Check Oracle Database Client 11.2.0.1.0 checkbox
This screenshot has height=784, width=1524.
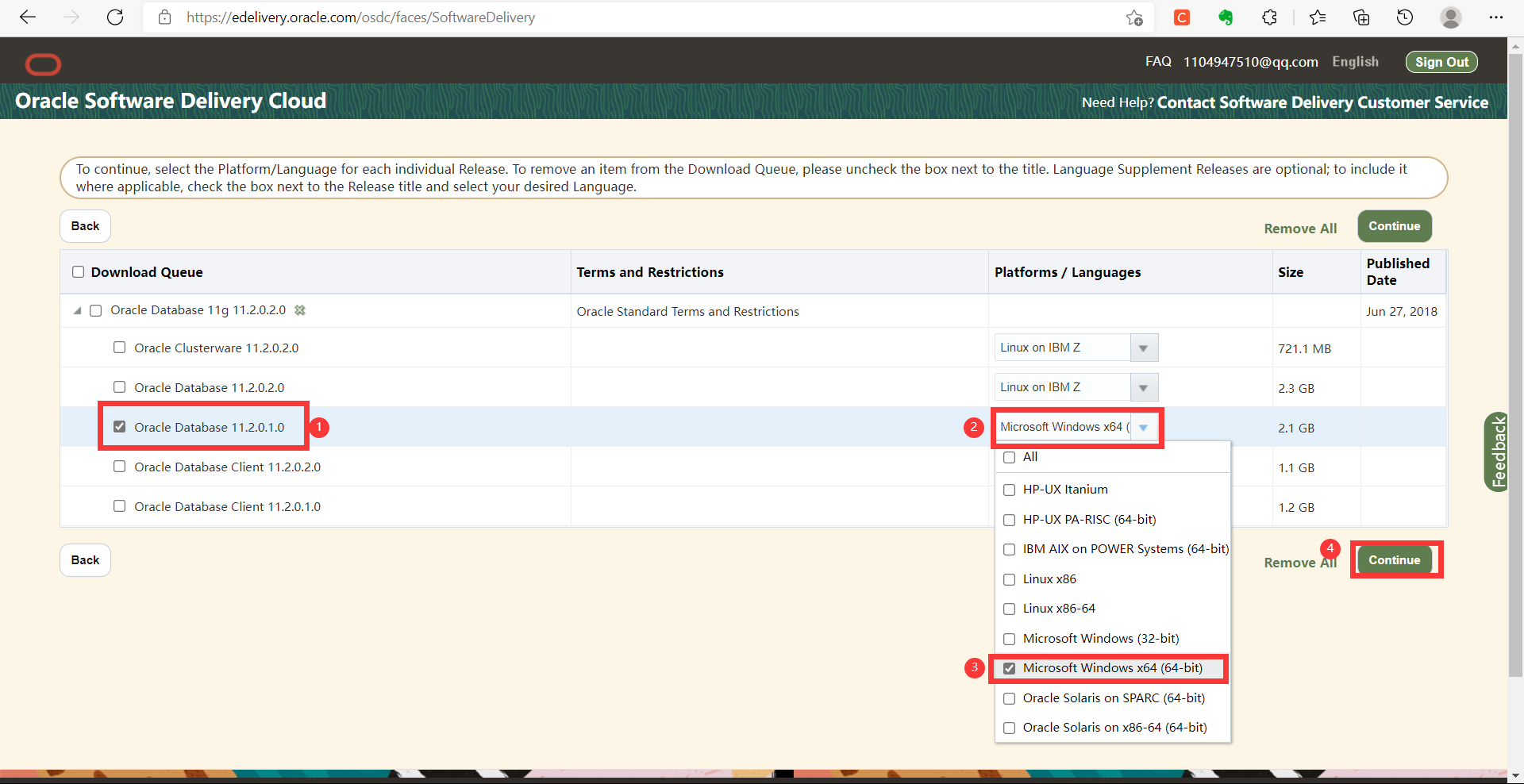click(119, 506)
